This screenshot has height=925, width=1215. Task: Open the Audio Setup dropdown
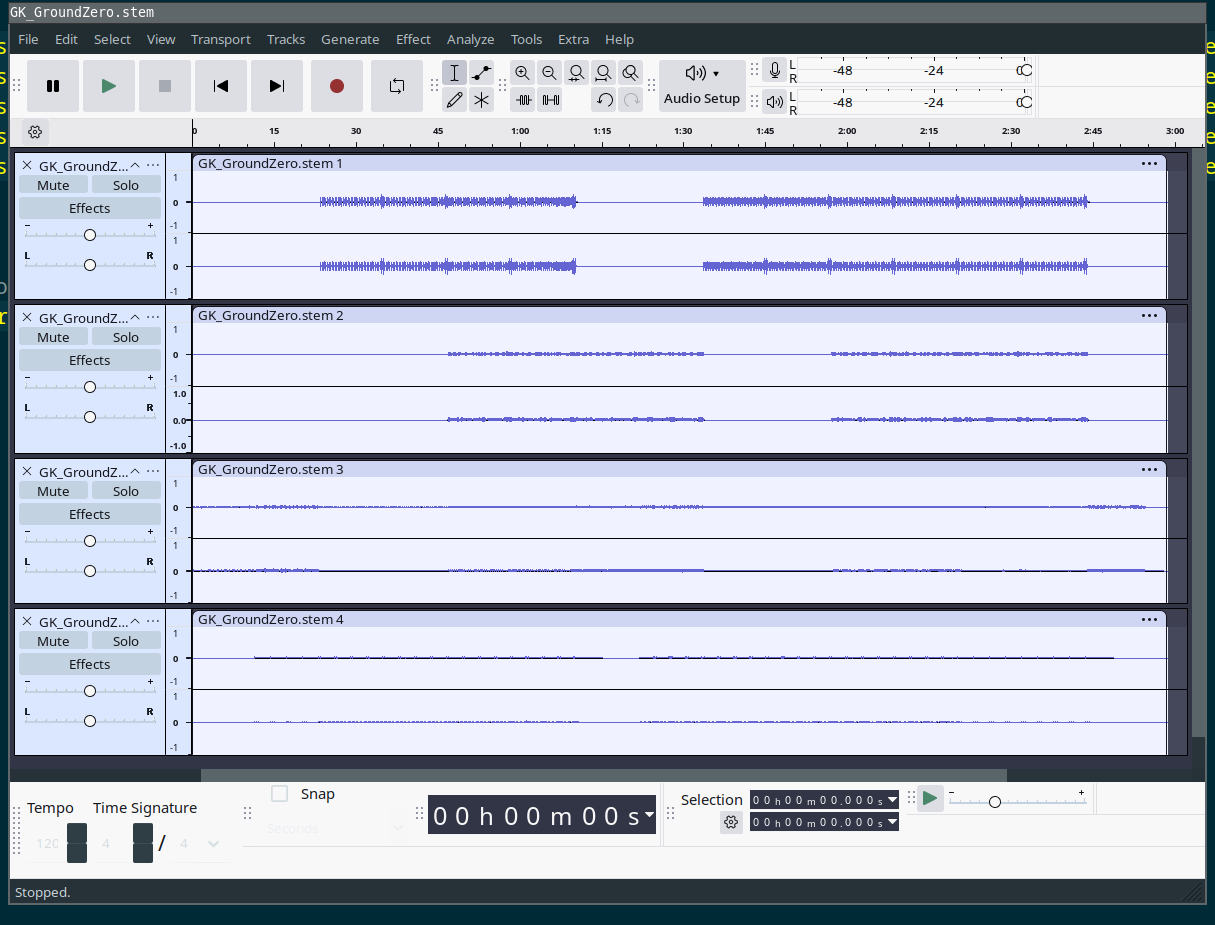coord(702,86)
